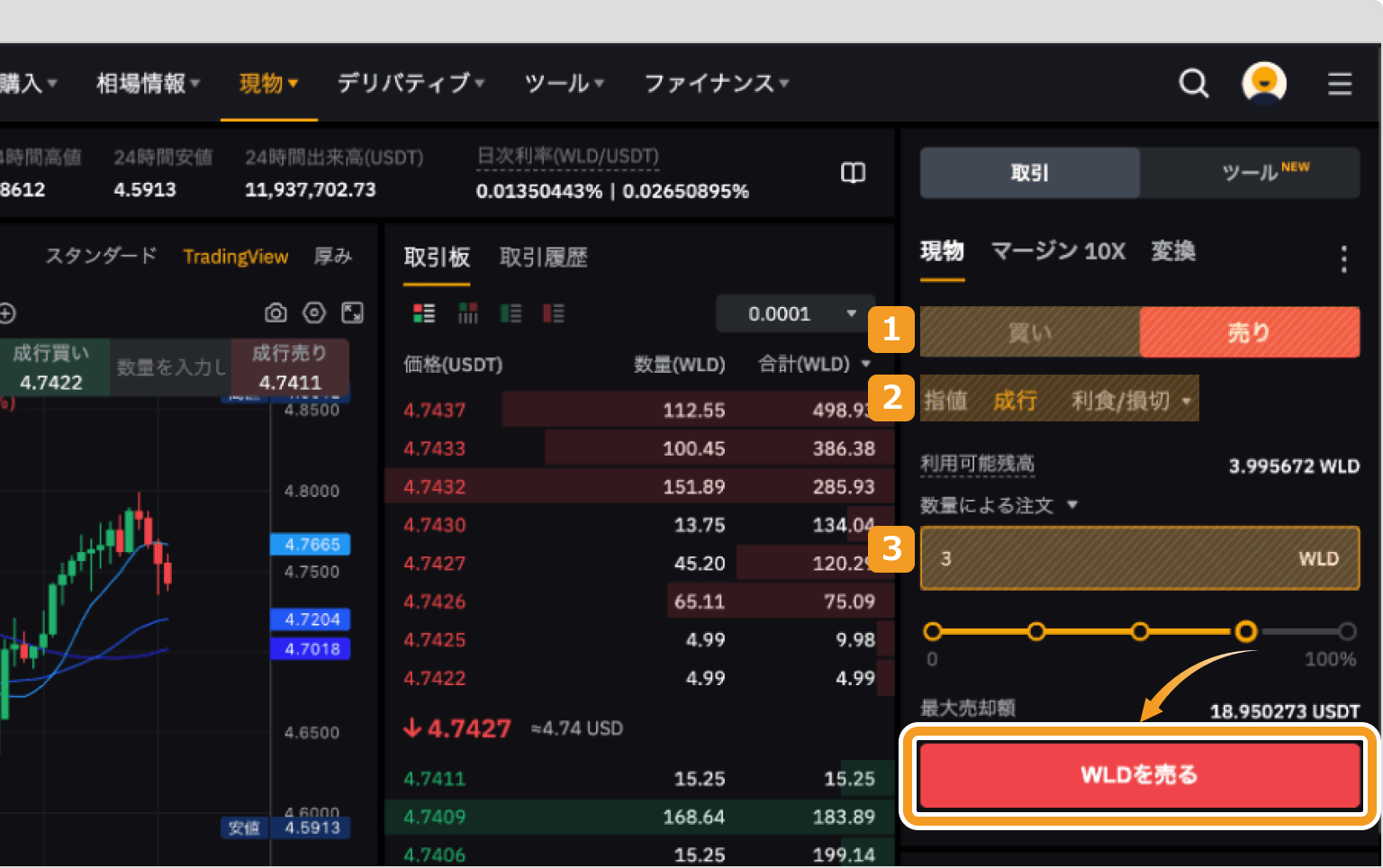Viewport: 1383px width, 868px height.
Task: Open the three-dot more options menu
Action: (1343, 259)
